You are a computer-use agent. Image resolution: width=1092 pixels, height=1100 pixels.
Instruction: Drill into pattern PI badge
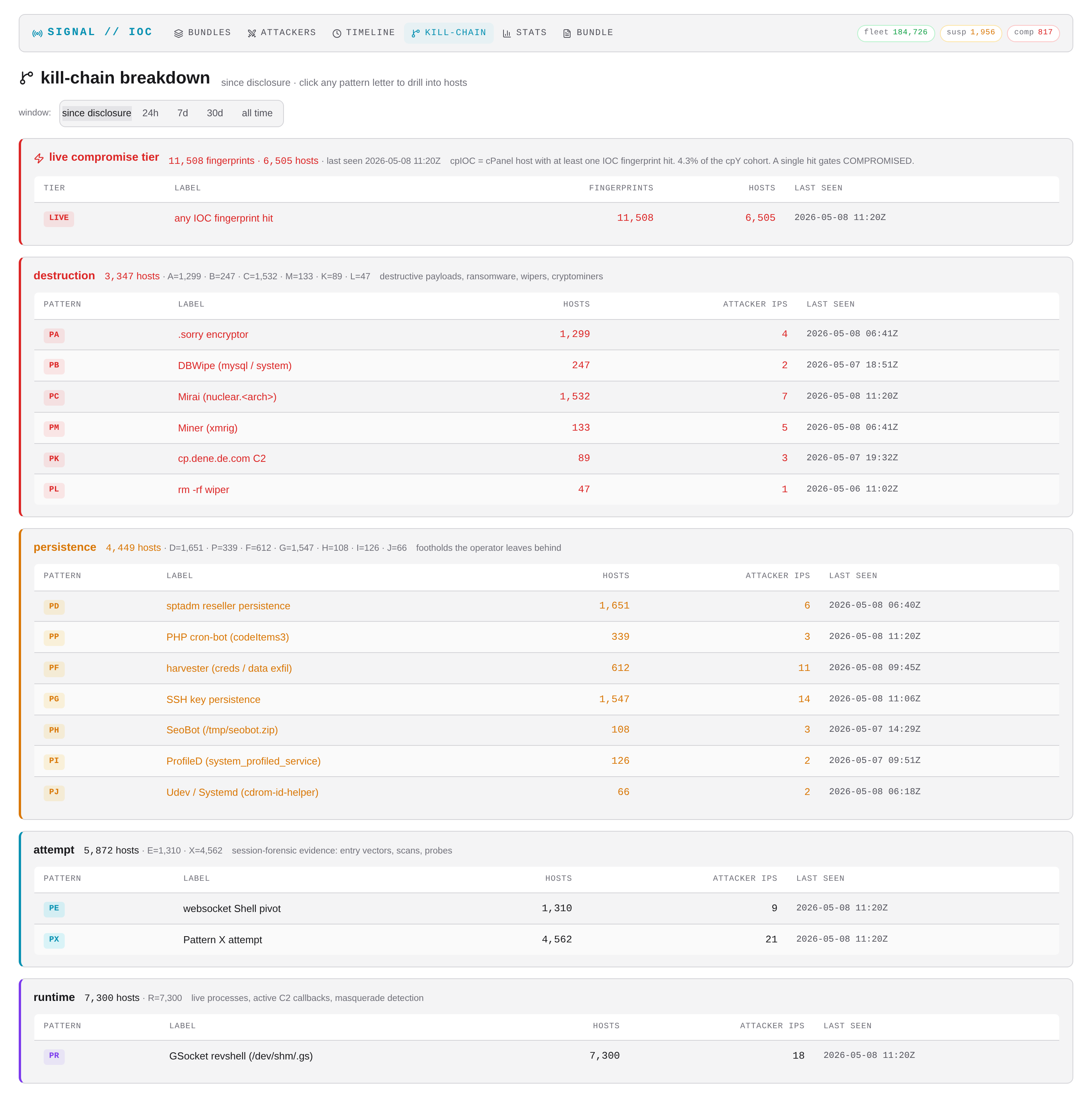tap(54, 762)
